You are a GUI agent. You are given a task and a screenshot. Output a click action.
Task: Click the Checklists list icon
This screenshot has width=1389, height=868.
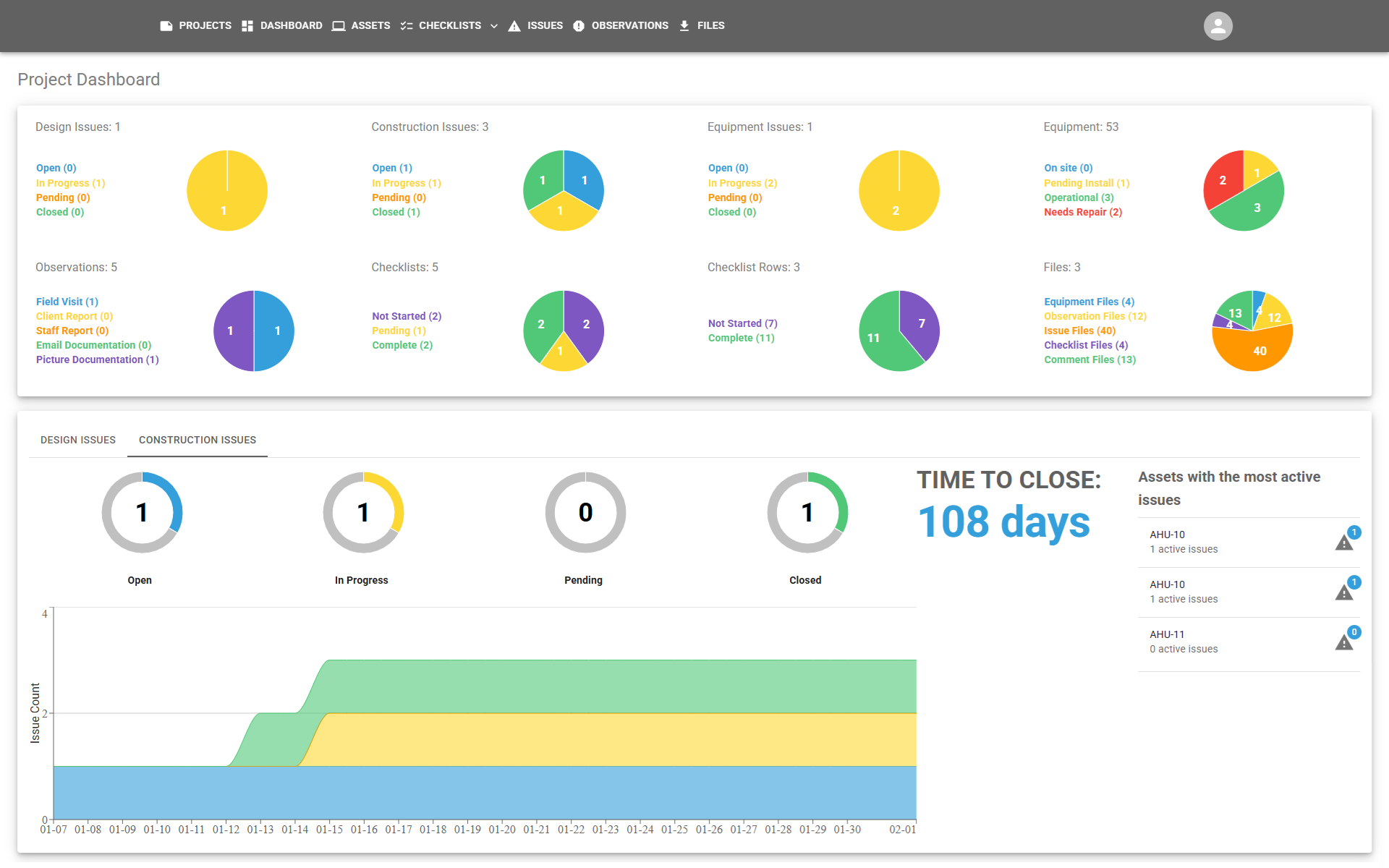407,26
